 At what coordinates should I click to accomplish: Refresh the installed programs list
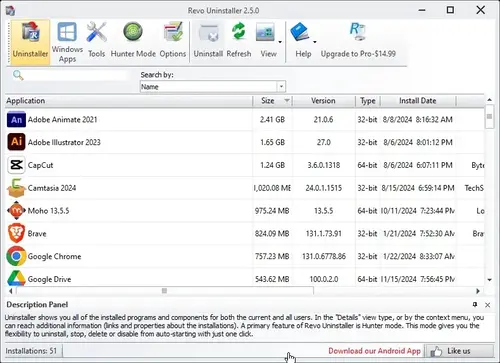click(239, 40)
